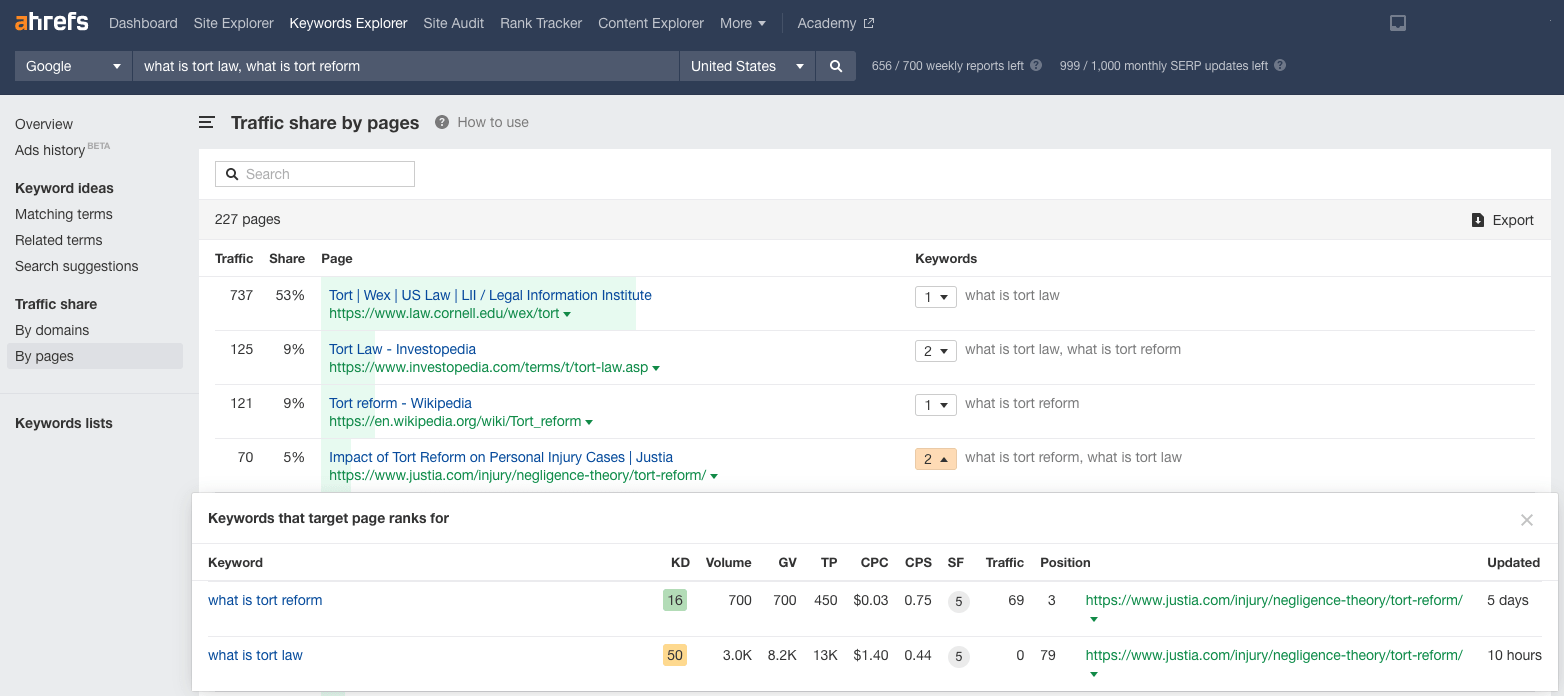The image size is (1564, 696).
Task: Click the magnifier inside the pages search box
Action: pyautogui.click(x=232, y=173)
